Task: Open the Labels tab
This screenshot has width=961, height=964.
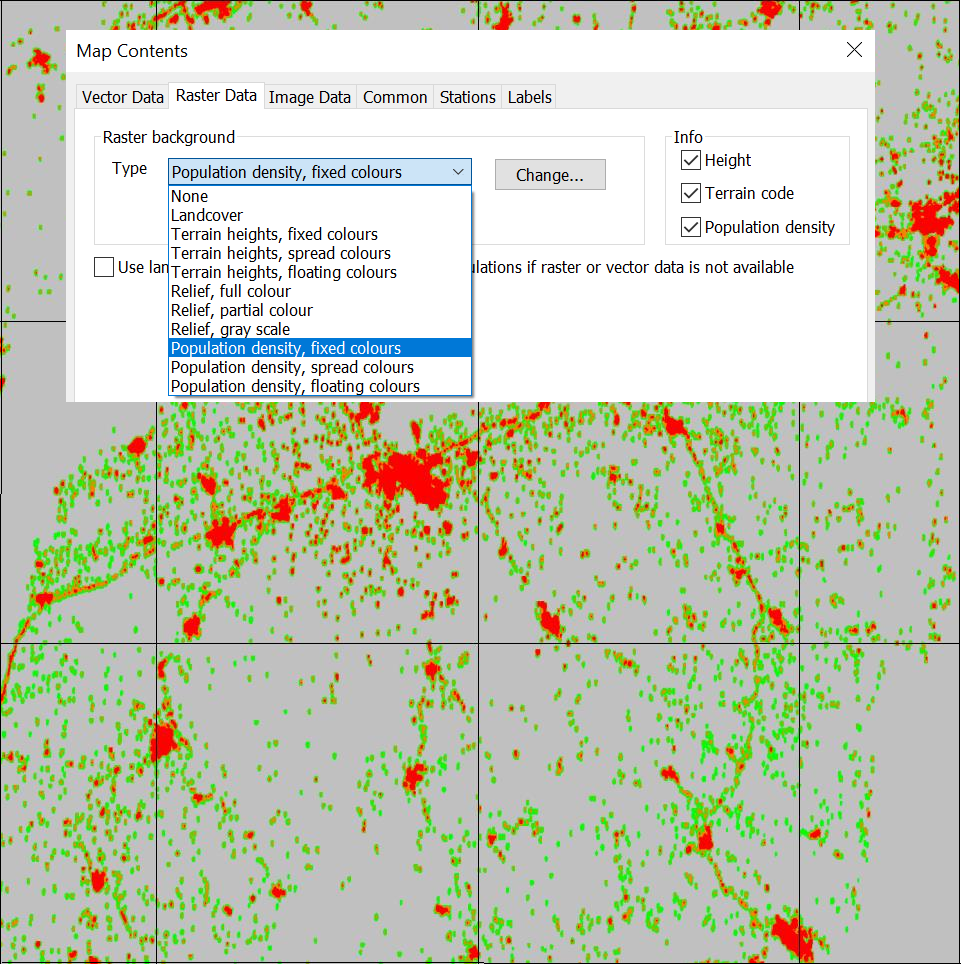Action: [529, 97]
